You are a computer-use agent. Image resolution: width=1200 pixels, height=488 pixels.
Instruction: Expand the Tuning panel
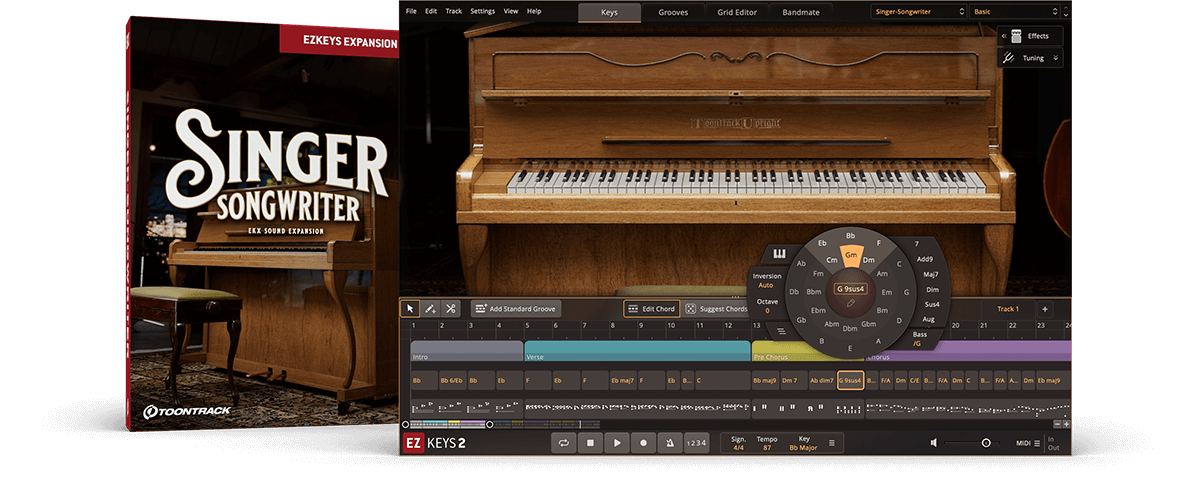click(1030, 58)
